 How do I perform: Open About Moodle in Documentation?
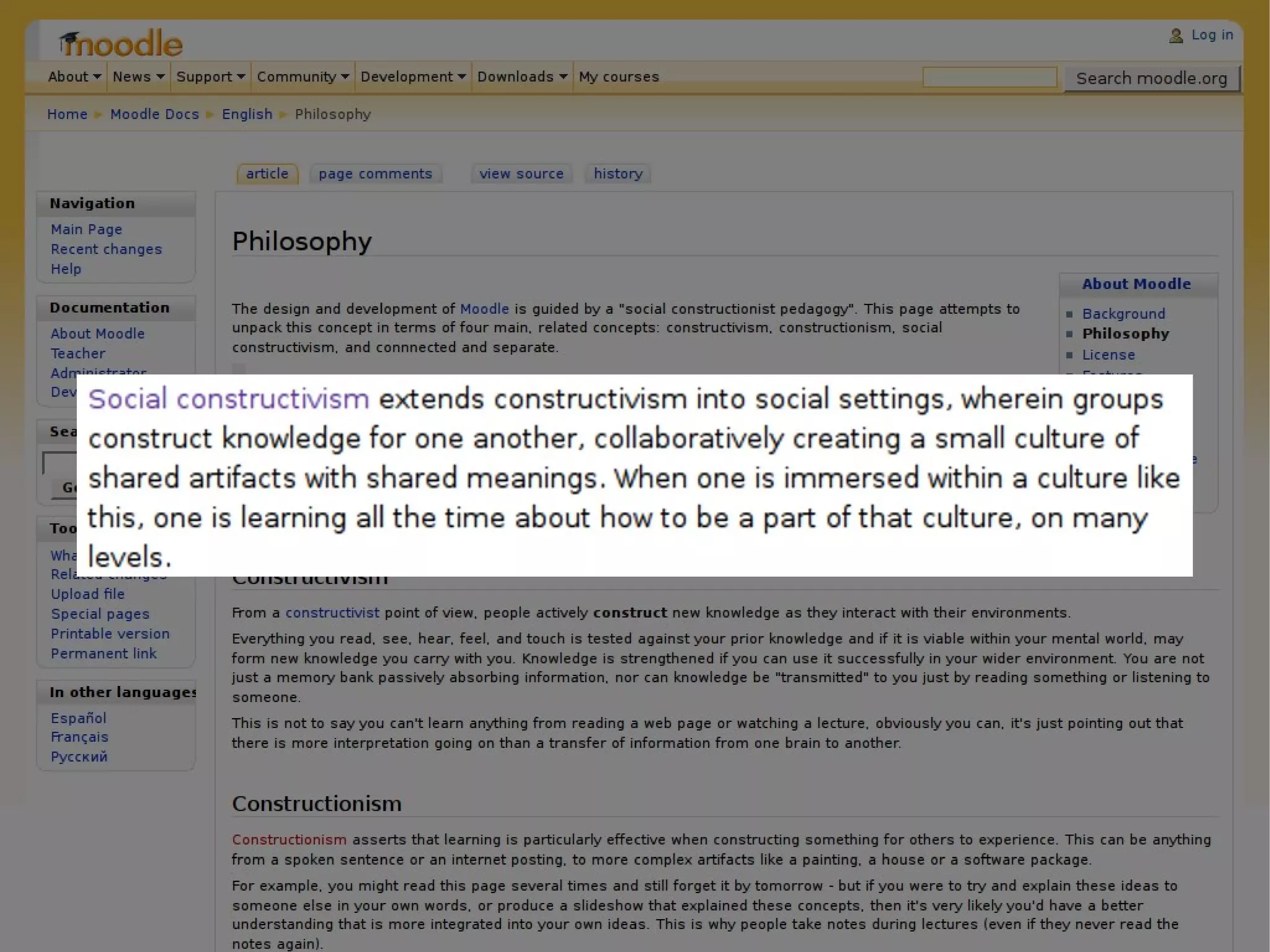(x=97, y=334)
